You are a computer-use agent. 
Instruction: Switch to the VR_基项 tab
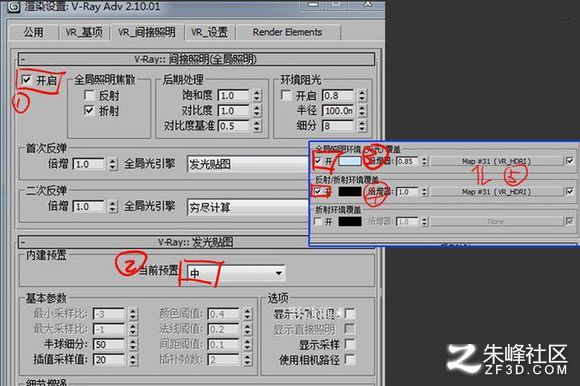[84, 33]
